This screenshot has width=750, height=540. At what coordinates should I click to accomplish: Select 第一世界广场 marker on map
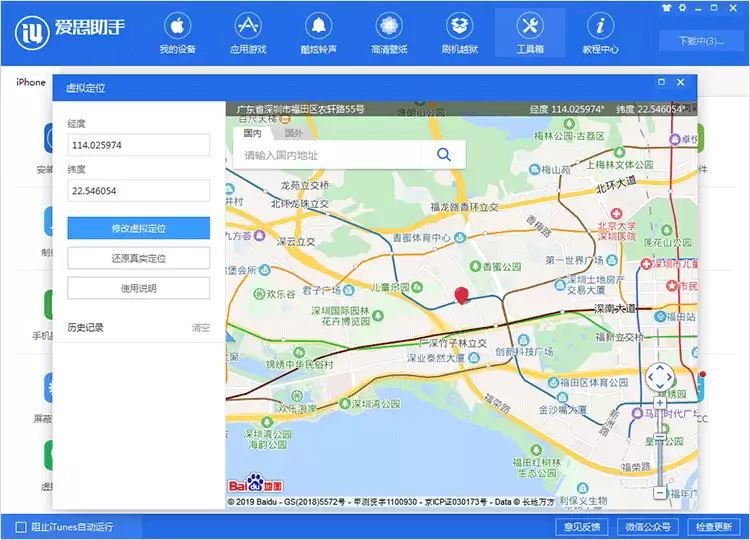(x=612, y=260)
